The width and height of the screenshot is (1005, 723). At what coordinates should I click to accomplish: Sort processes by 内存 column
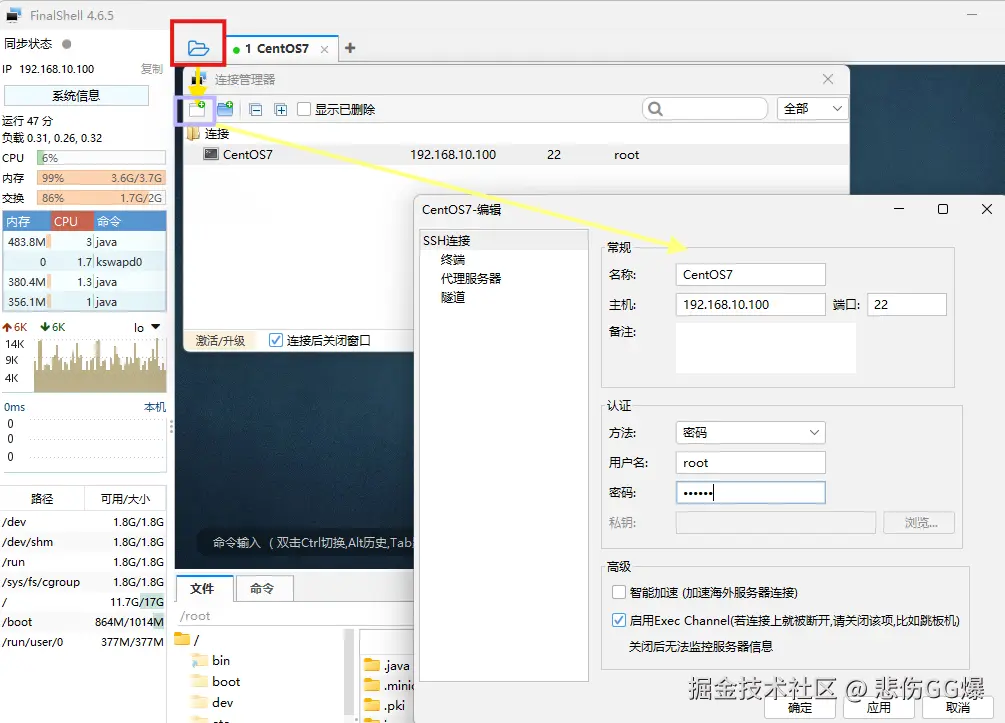(x=26, y=221)
